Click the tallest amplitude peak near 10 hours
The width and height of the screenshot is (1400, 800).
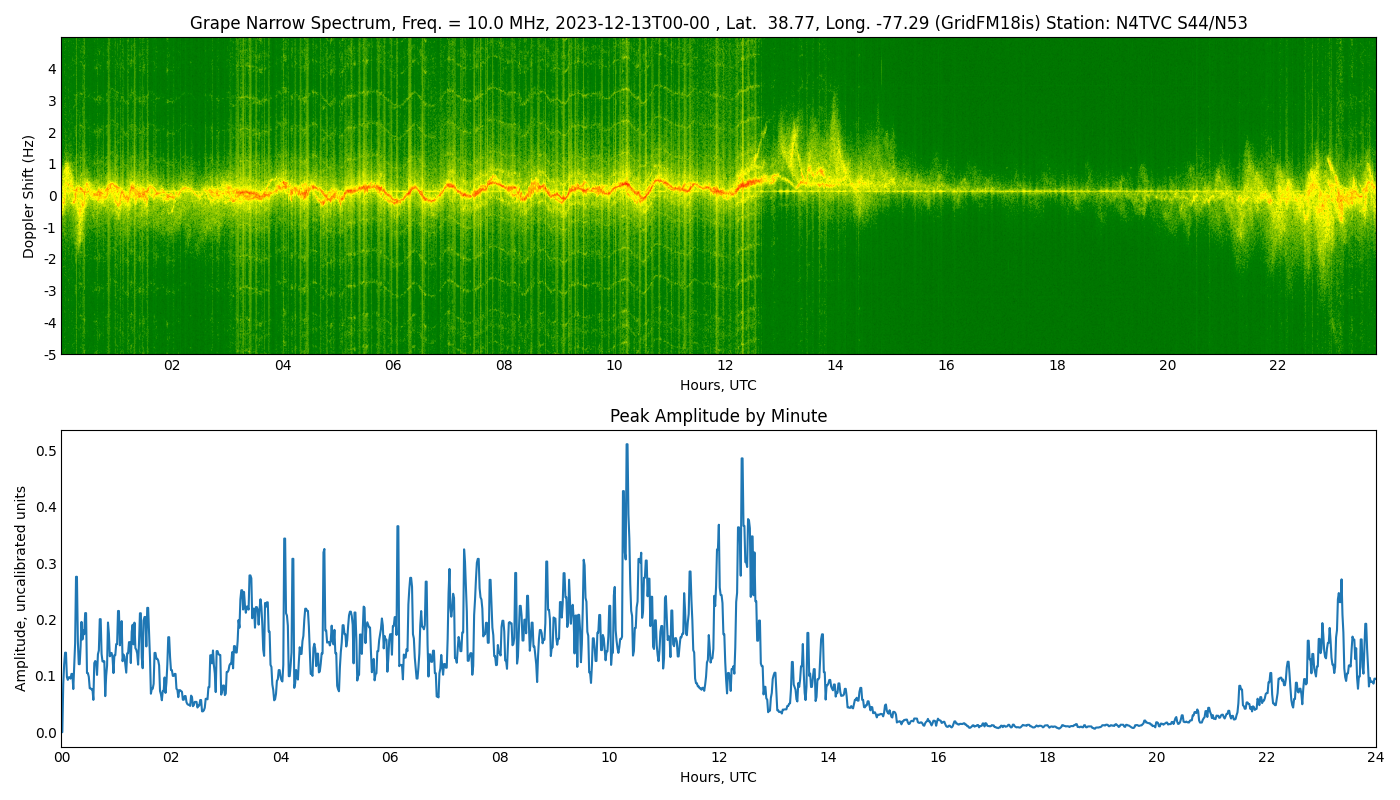tap(627, 445)
